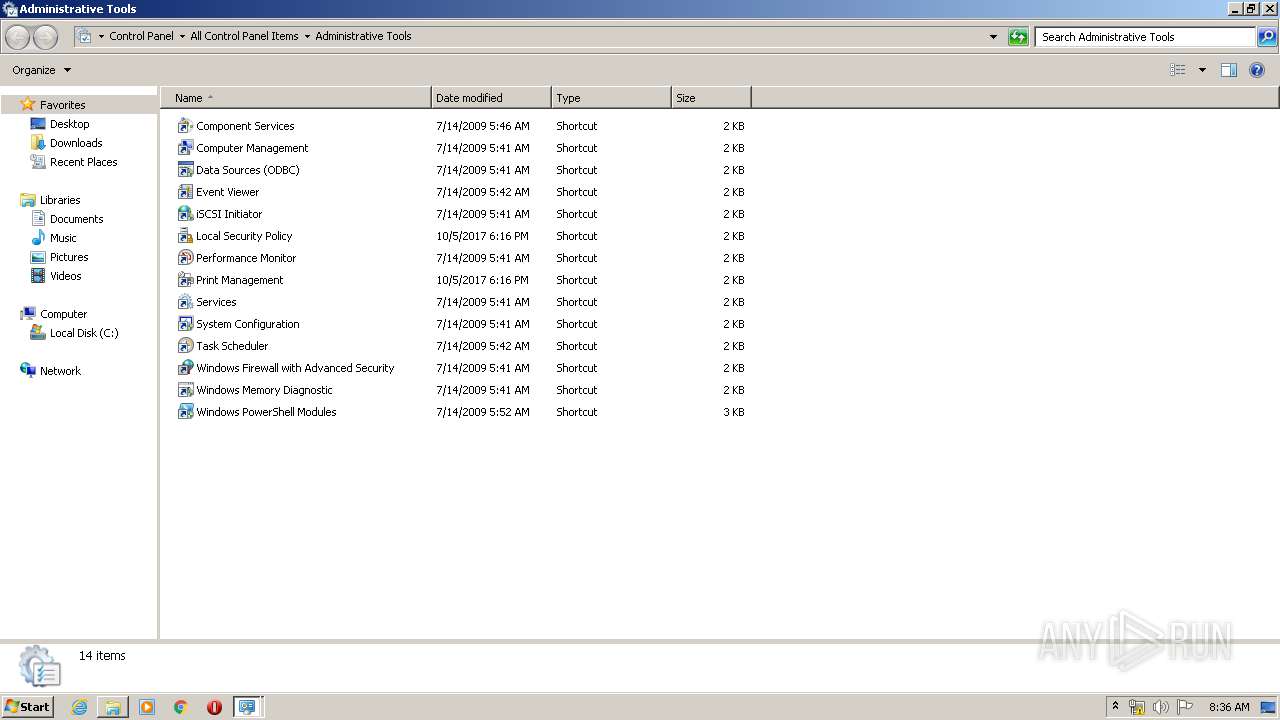Open the Component Services shortcut icon
Screen dimensions: 1280x720
[x=185, y=126]
